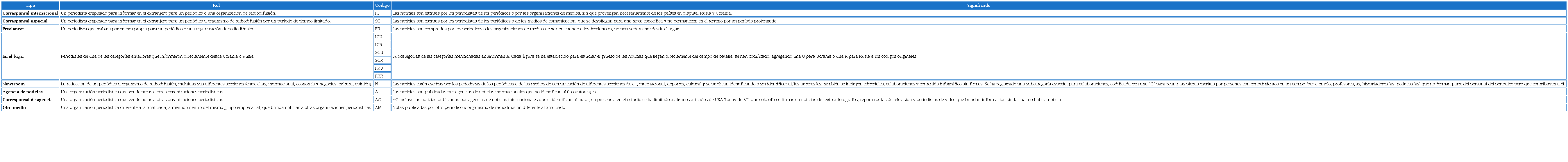Select the 'Freelancer' type cell

click(13, 29)
